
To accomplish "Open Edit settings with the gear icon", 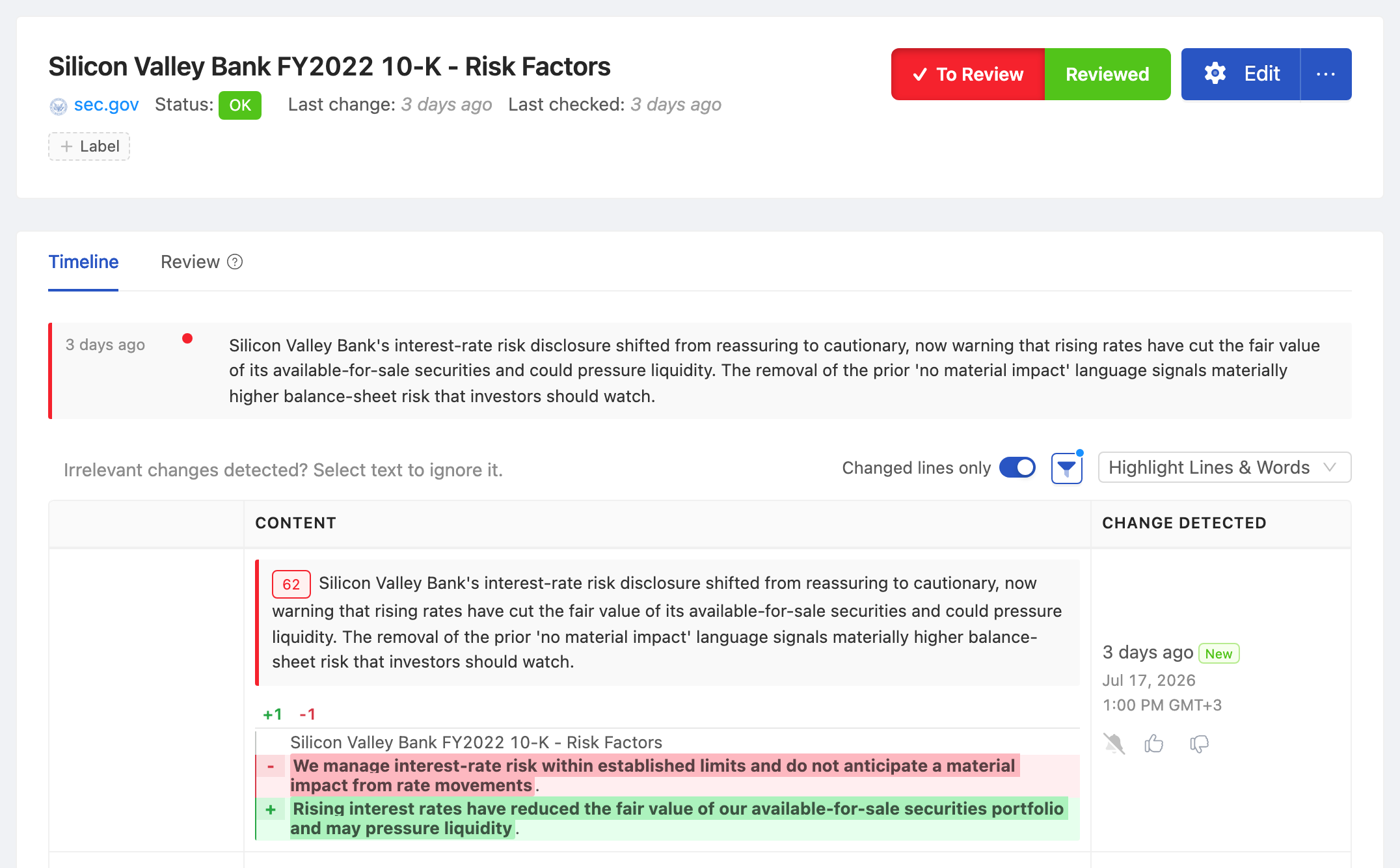I will 1241,74.
